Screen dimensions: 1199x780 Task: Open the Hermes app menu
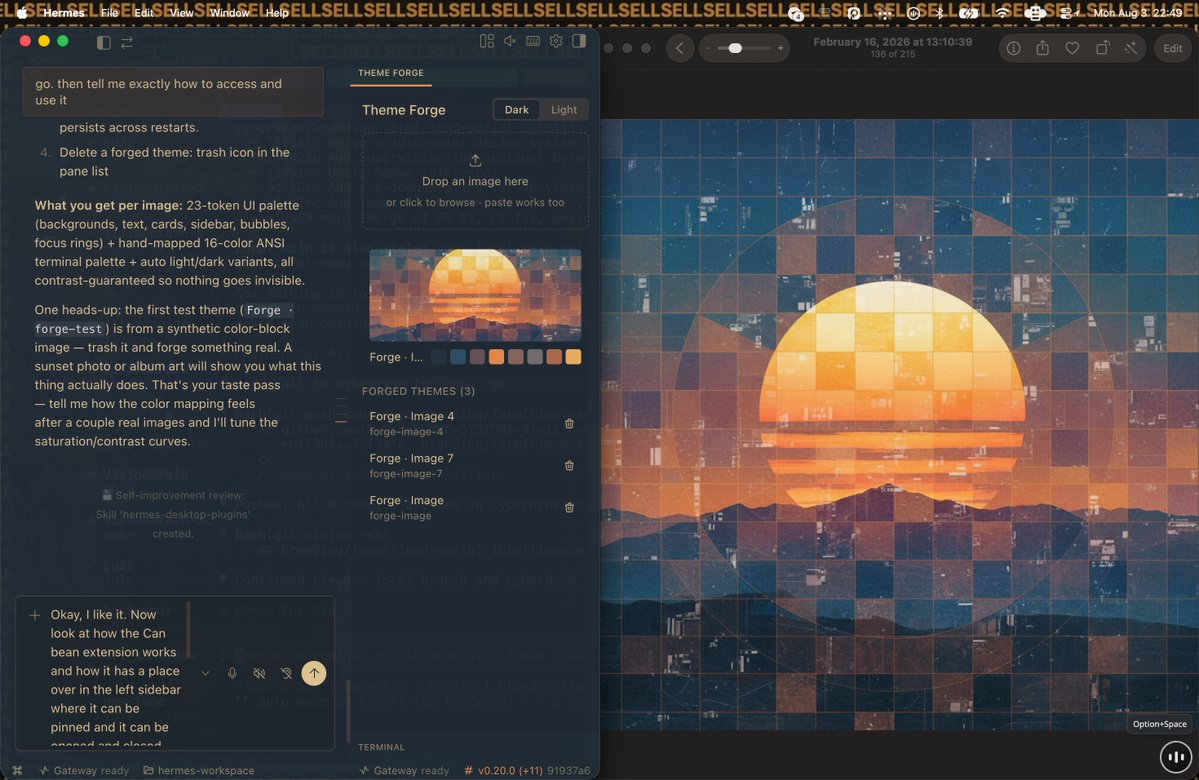[x=63, y=13]
